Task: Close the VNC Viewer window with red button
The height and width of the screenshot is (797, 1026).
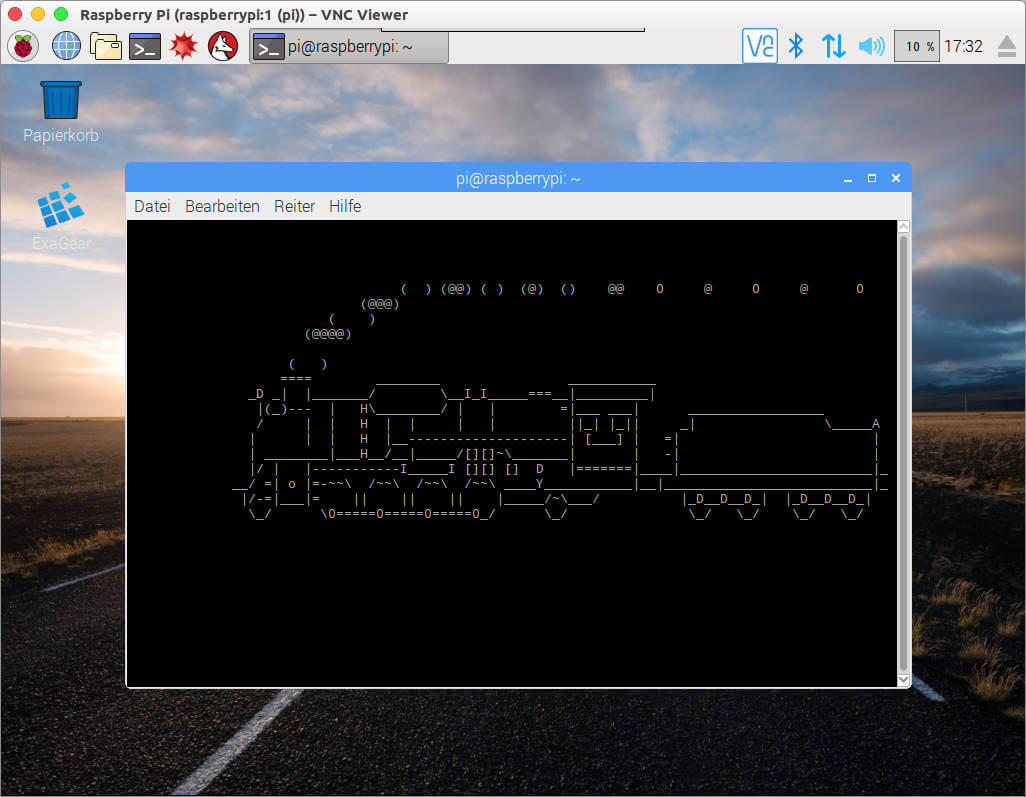Action: pyautogui.click(x=14, y=14)
